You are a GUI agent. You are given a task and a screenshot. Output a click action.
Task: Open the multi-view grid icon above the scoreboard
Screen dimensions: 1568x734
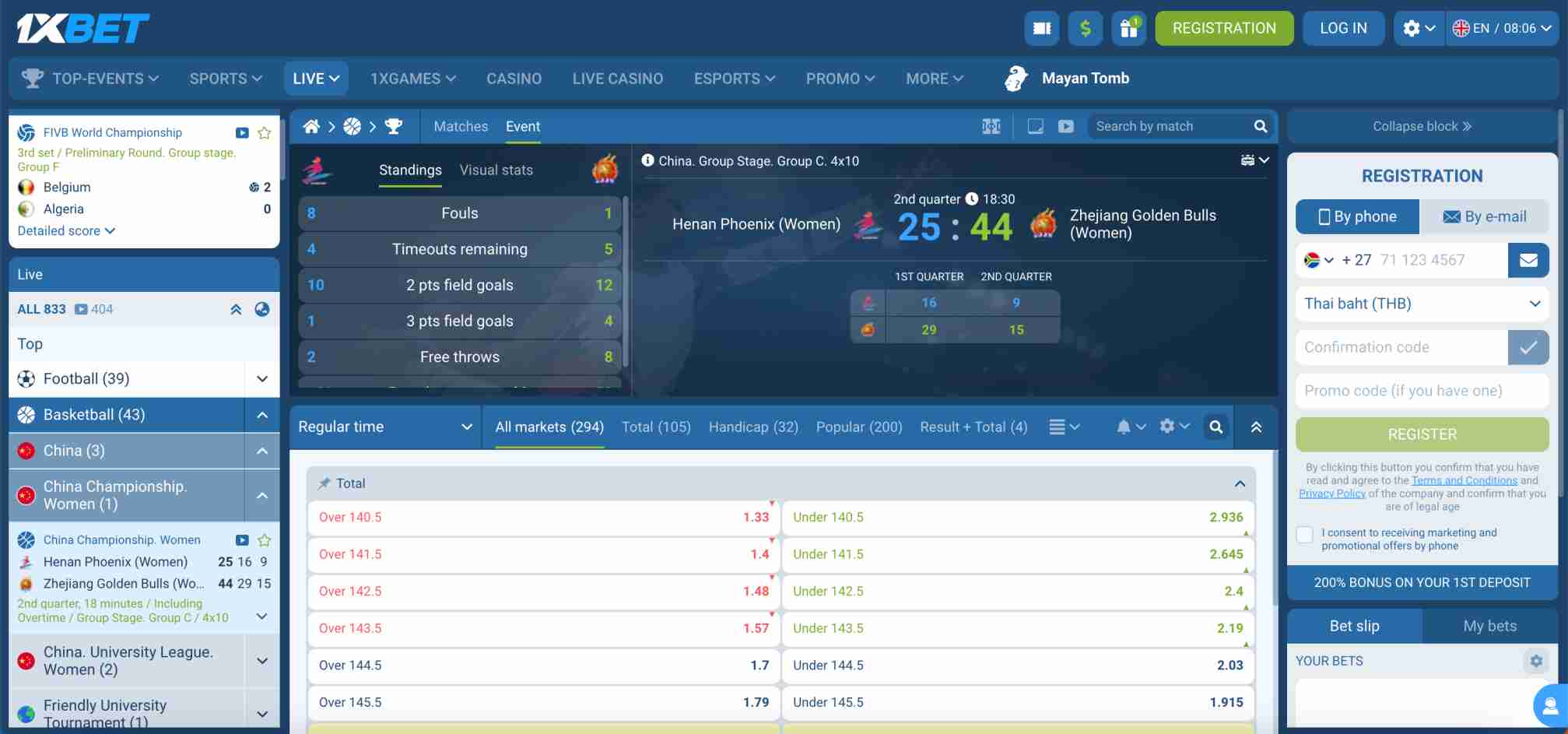[x=991, y=126]
